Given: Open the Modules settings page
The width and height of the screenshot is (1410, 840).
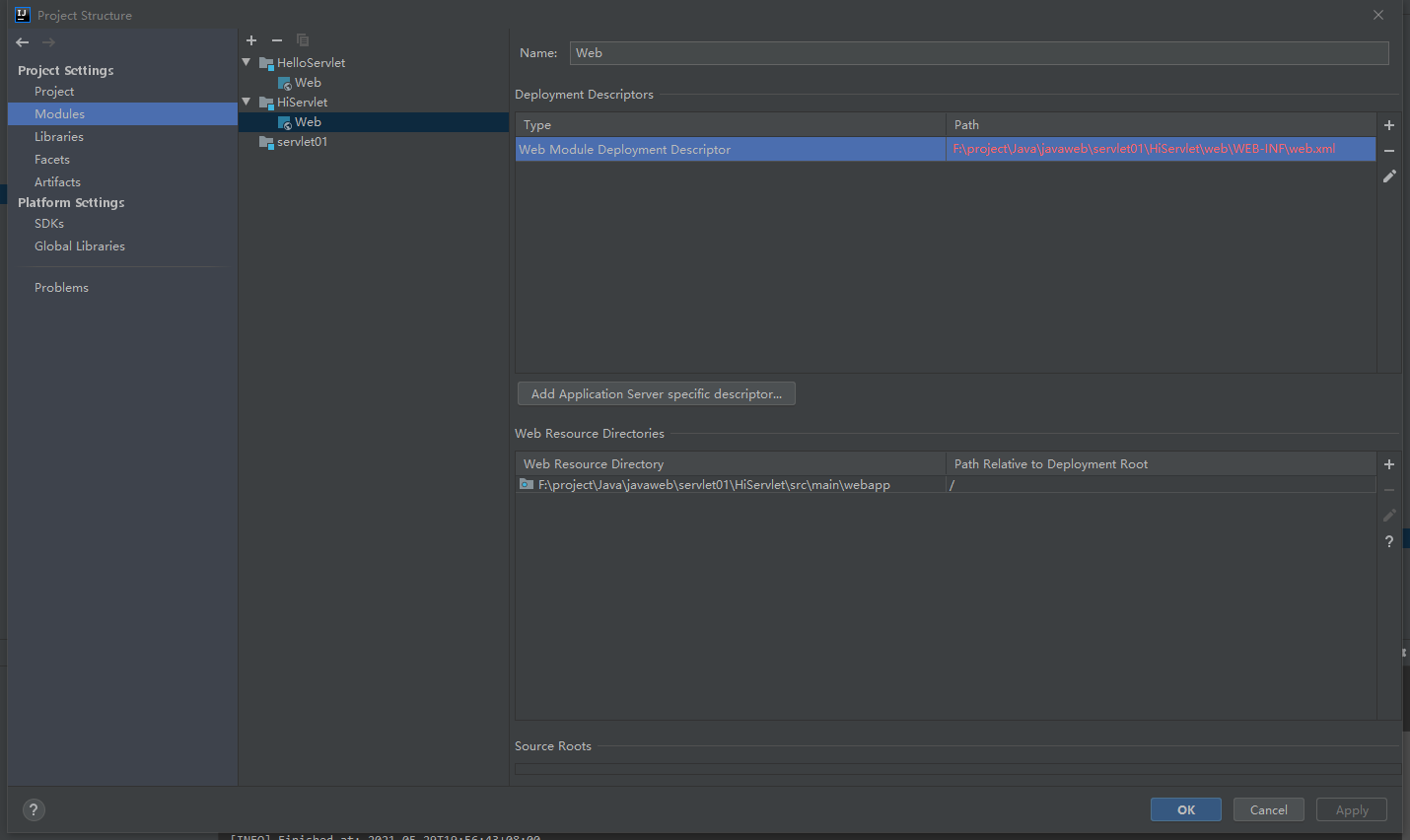Looking at the screenshot, I should tap(122, 114).
